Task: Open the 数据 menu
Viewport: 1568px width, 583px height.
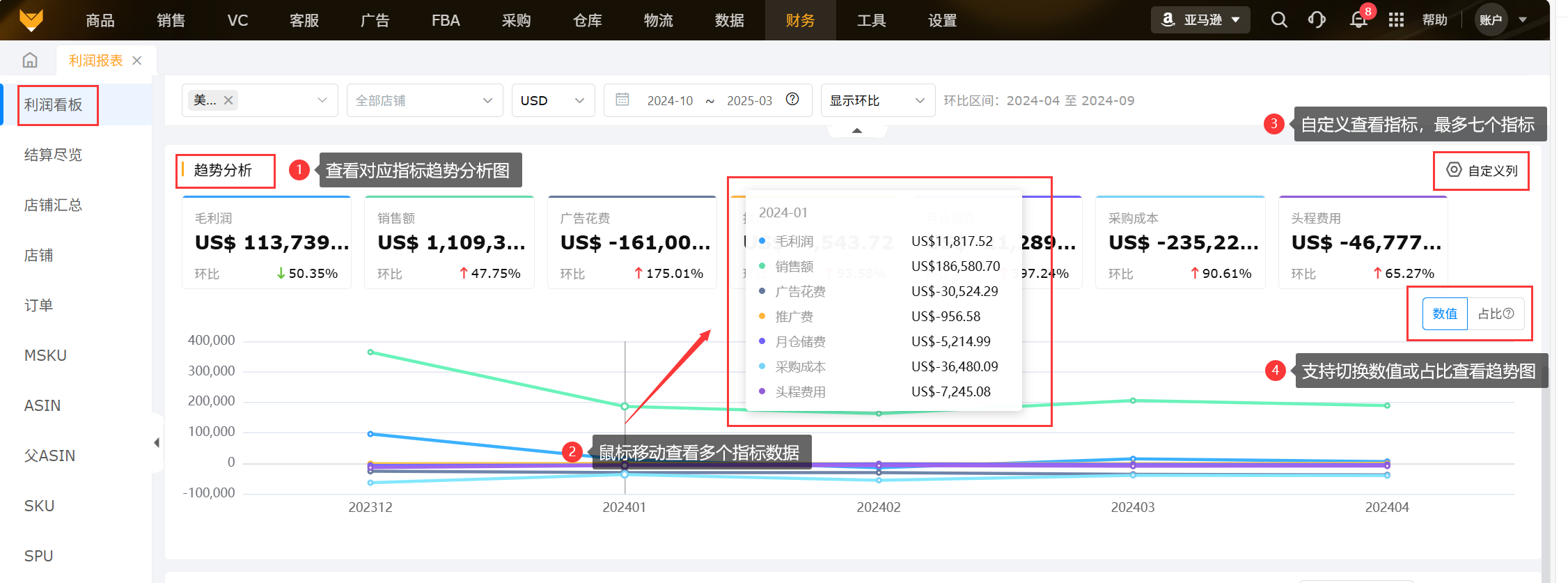Action: coord(730,20)
